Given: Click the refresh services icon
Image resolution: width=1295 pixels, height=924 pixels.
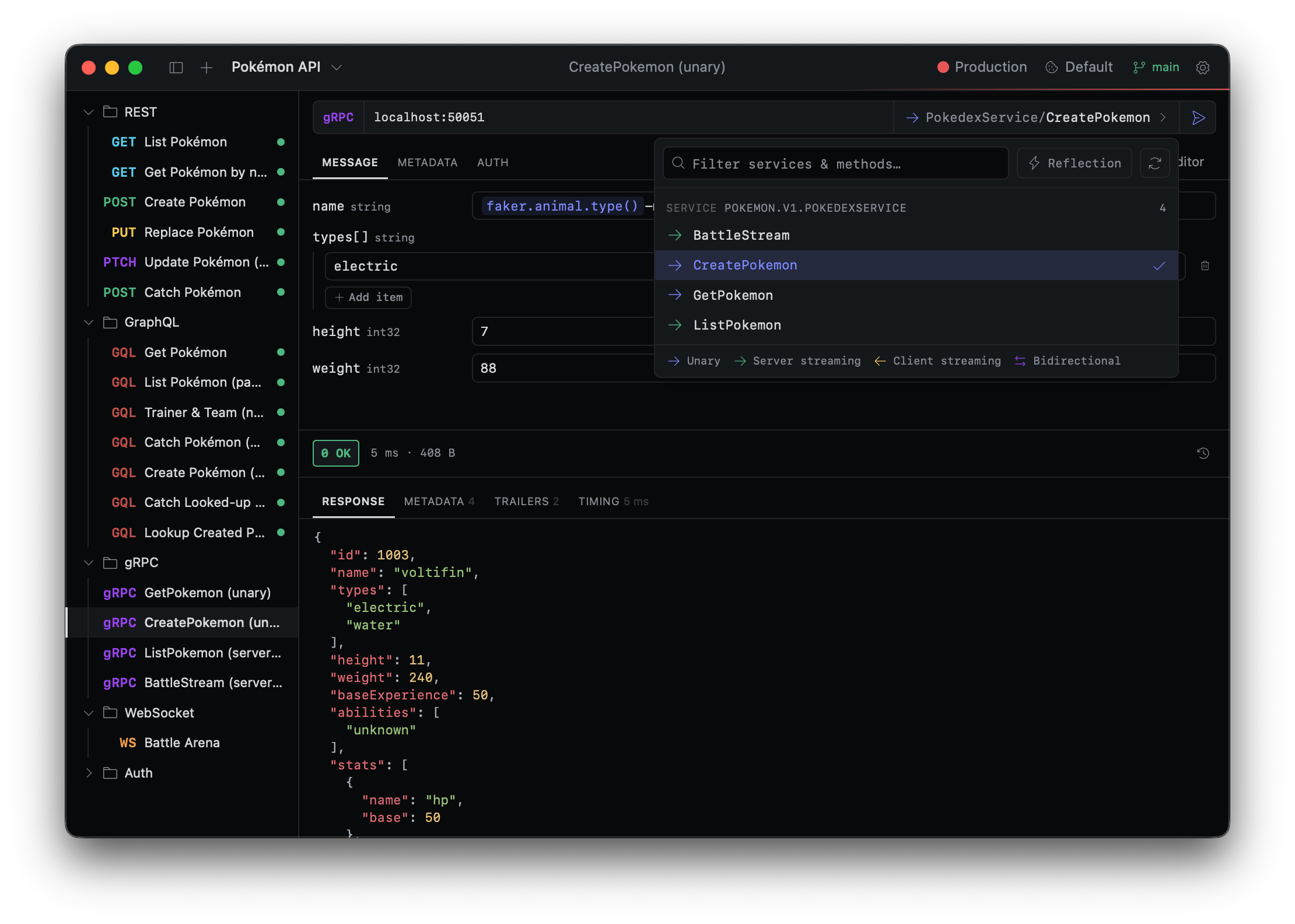Looking at the screenshot, I should click(1155, 163).
